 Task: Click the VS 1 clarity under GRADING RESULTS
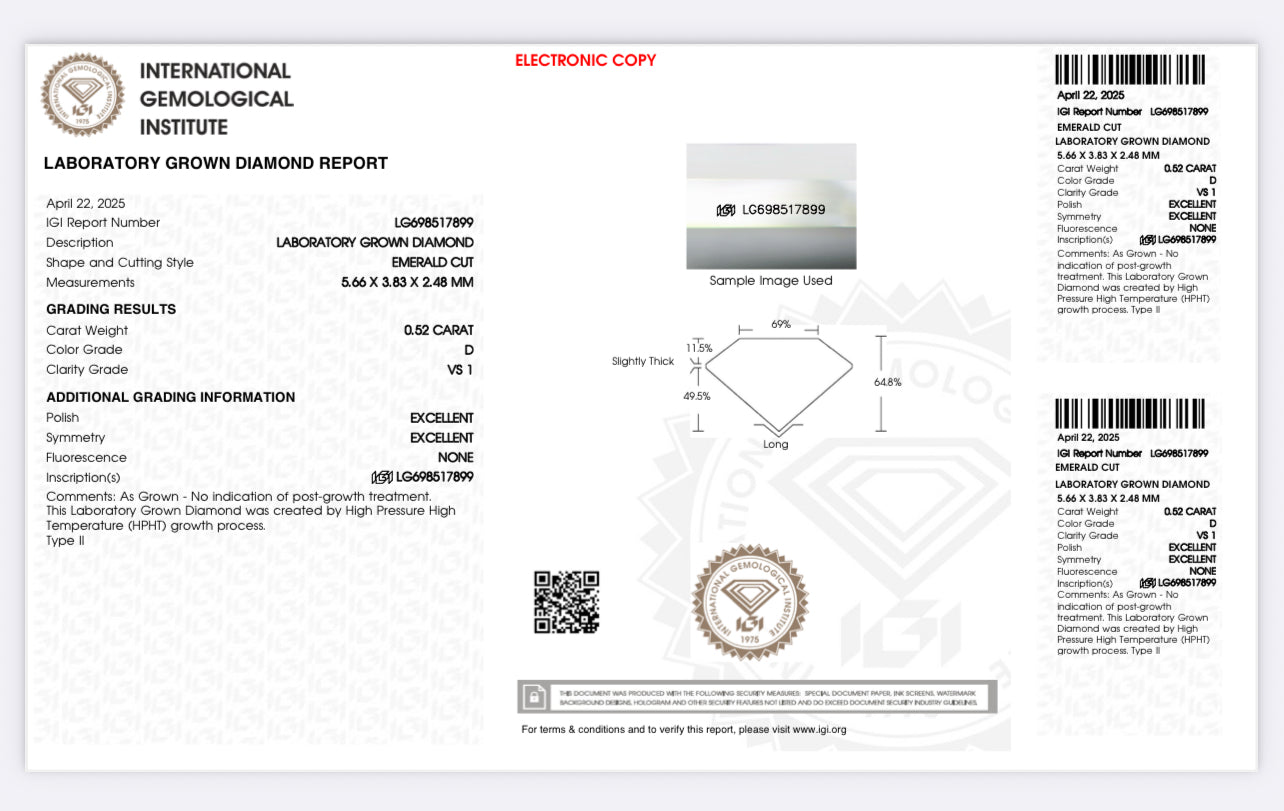(460, 370)
